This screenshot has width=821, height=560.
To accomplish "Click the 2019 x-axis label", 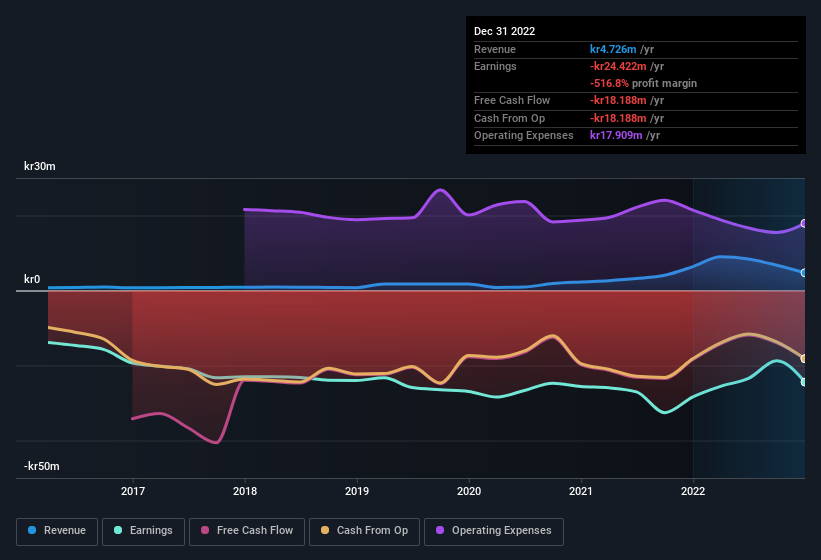I will (357, 491).
